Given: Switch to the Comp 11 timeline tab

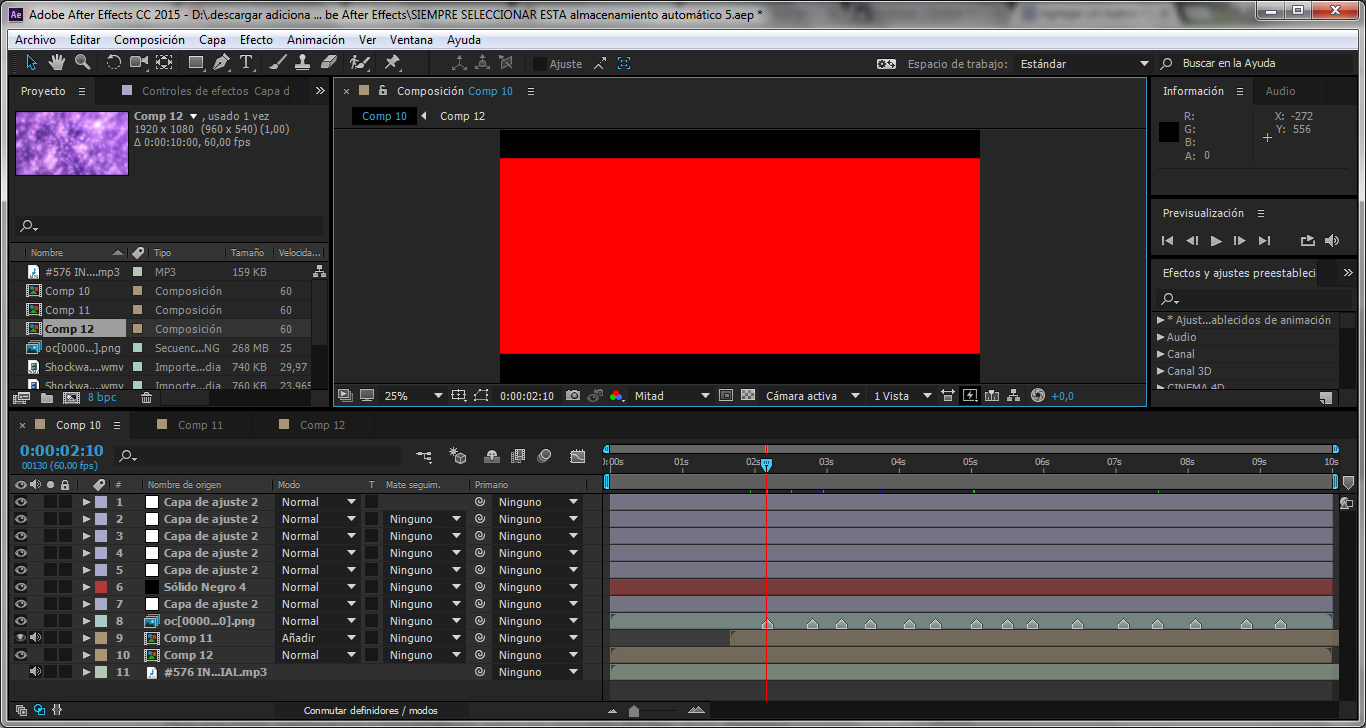Looking at the screenshot, I should tap(200, 425).
